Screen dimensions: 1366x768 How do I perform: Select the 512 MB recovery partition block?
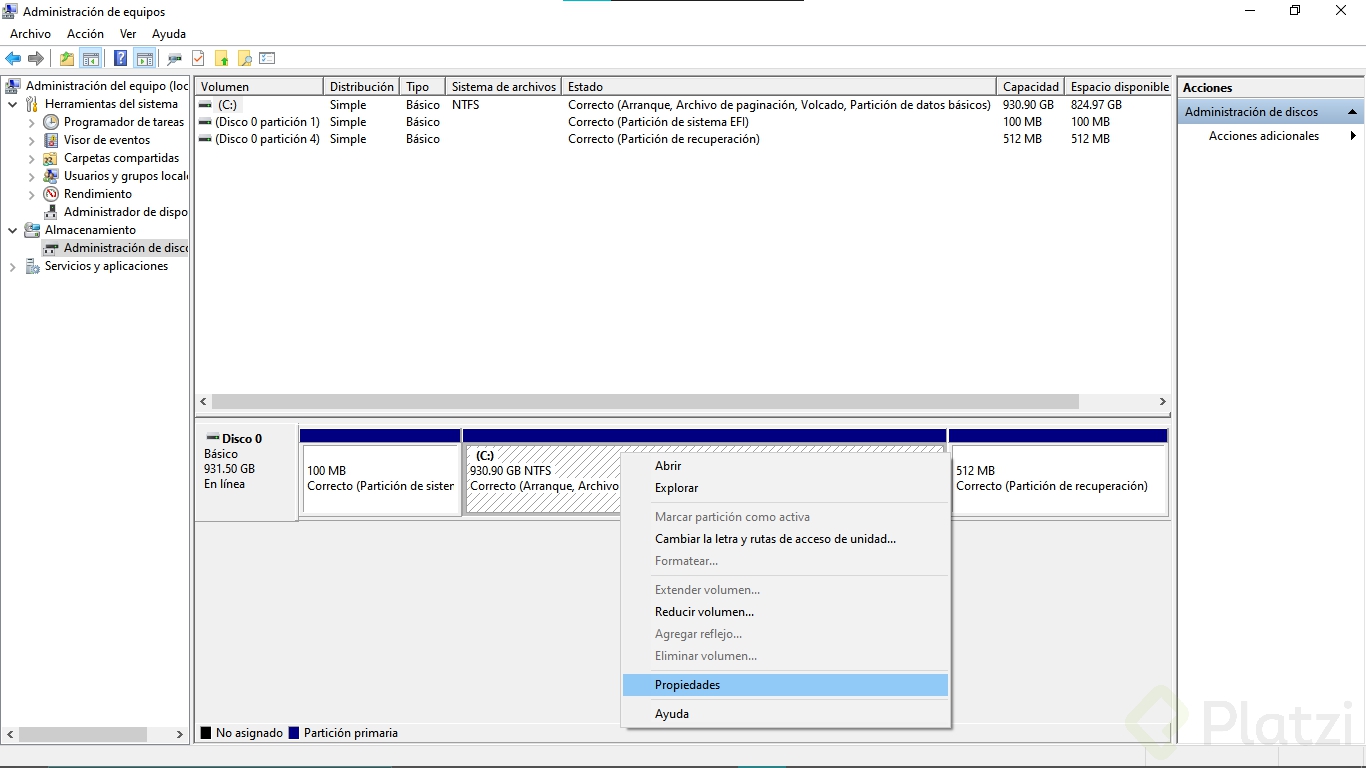[x=1058, y=480]
